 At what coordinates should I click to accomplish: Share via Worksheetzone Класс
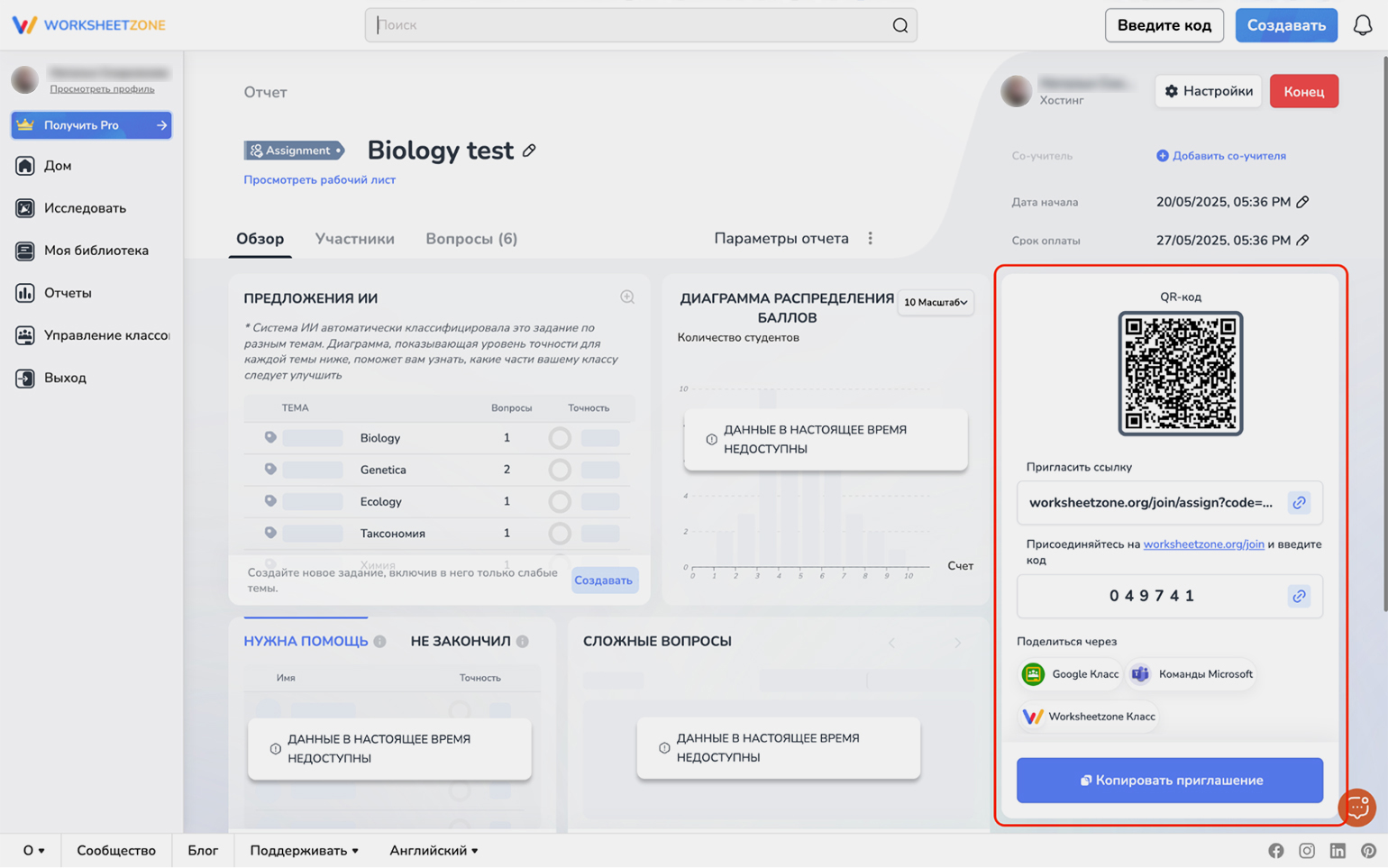click(x=1089, y=717)
